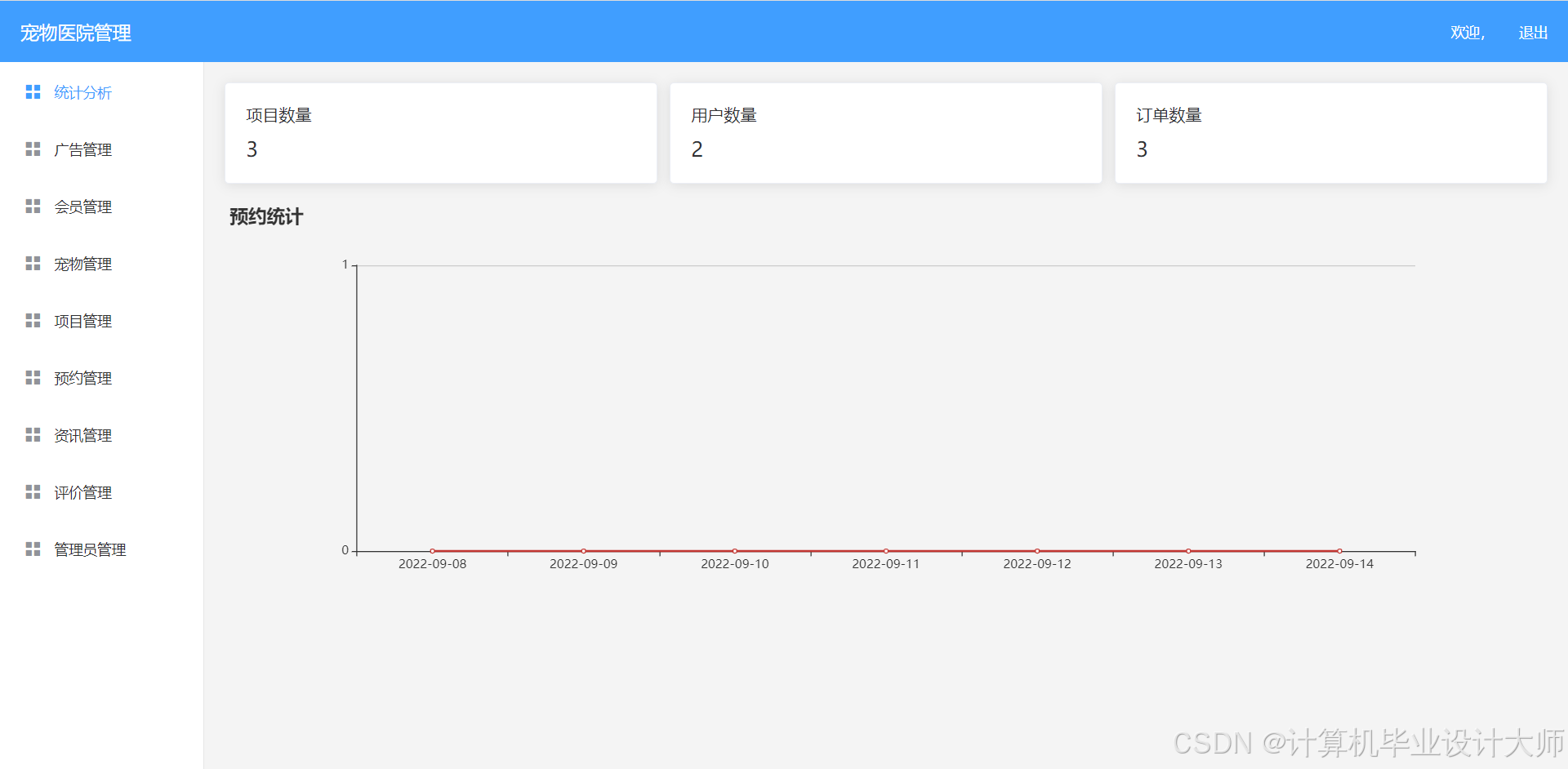Click the 宠物医院管理 header title
Screen dimensions: 1568x769
pyautogui.click(x=76, y=33)
